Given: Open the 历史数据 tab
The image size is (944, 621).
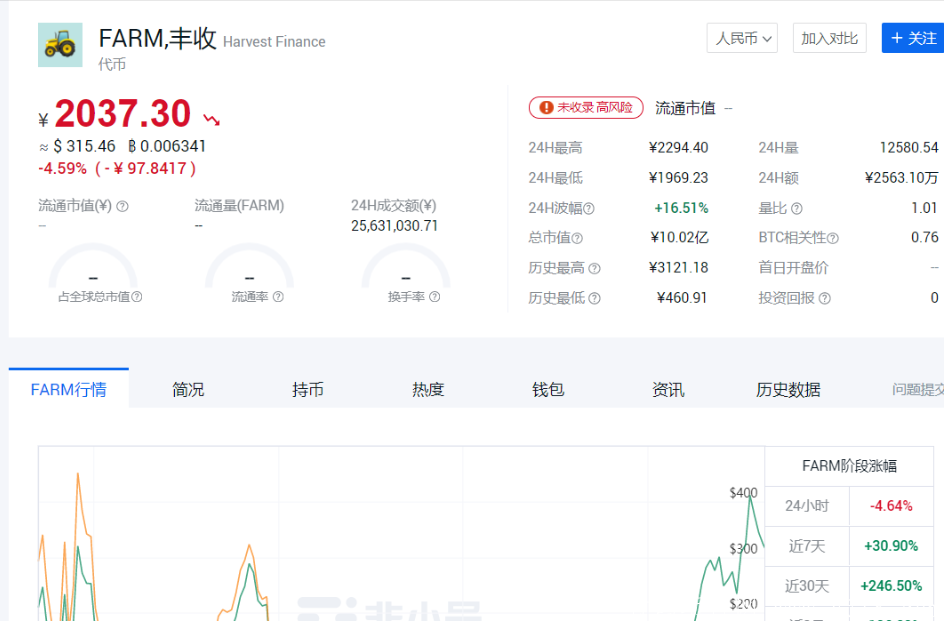Looking at the screenshot, I should point(788,390).
